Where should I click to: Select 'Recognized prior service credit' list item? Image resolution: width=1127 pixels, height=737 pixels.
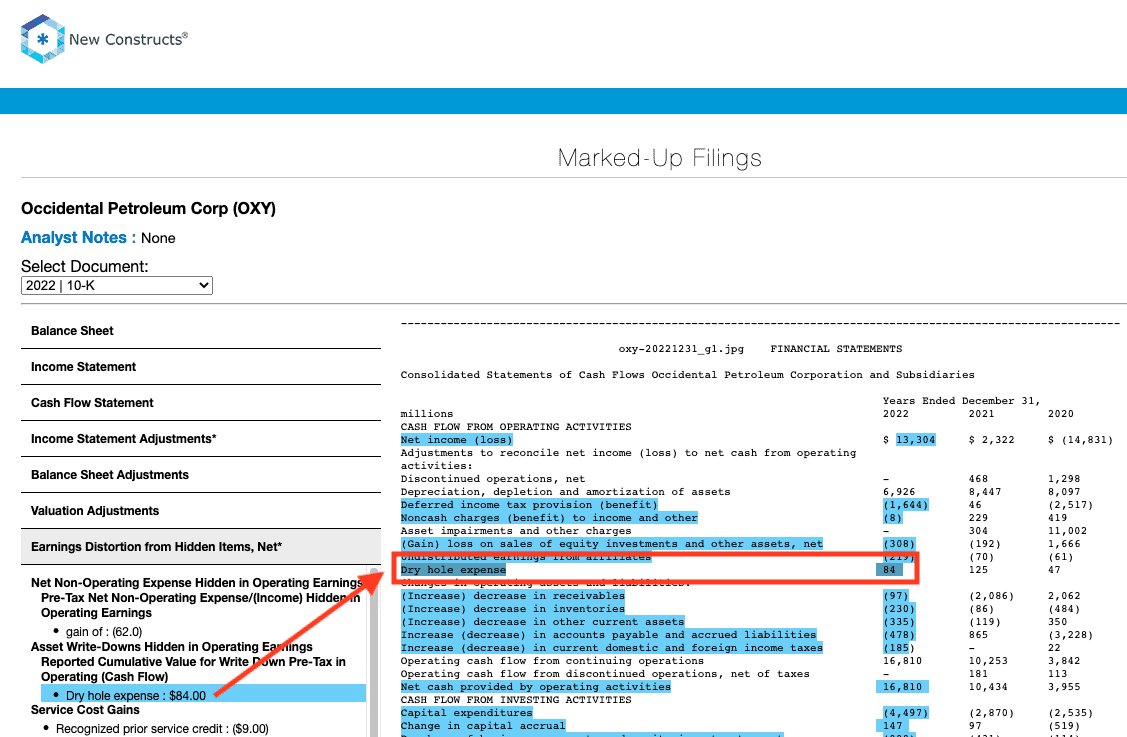(162, 728)
